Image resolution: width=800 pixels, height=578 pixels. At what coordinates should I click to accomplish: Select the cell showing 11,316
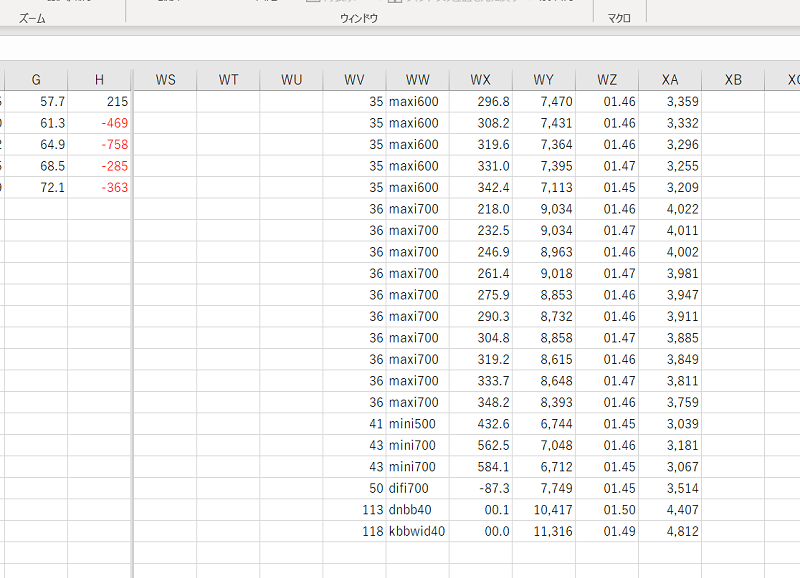coord(544,531)
